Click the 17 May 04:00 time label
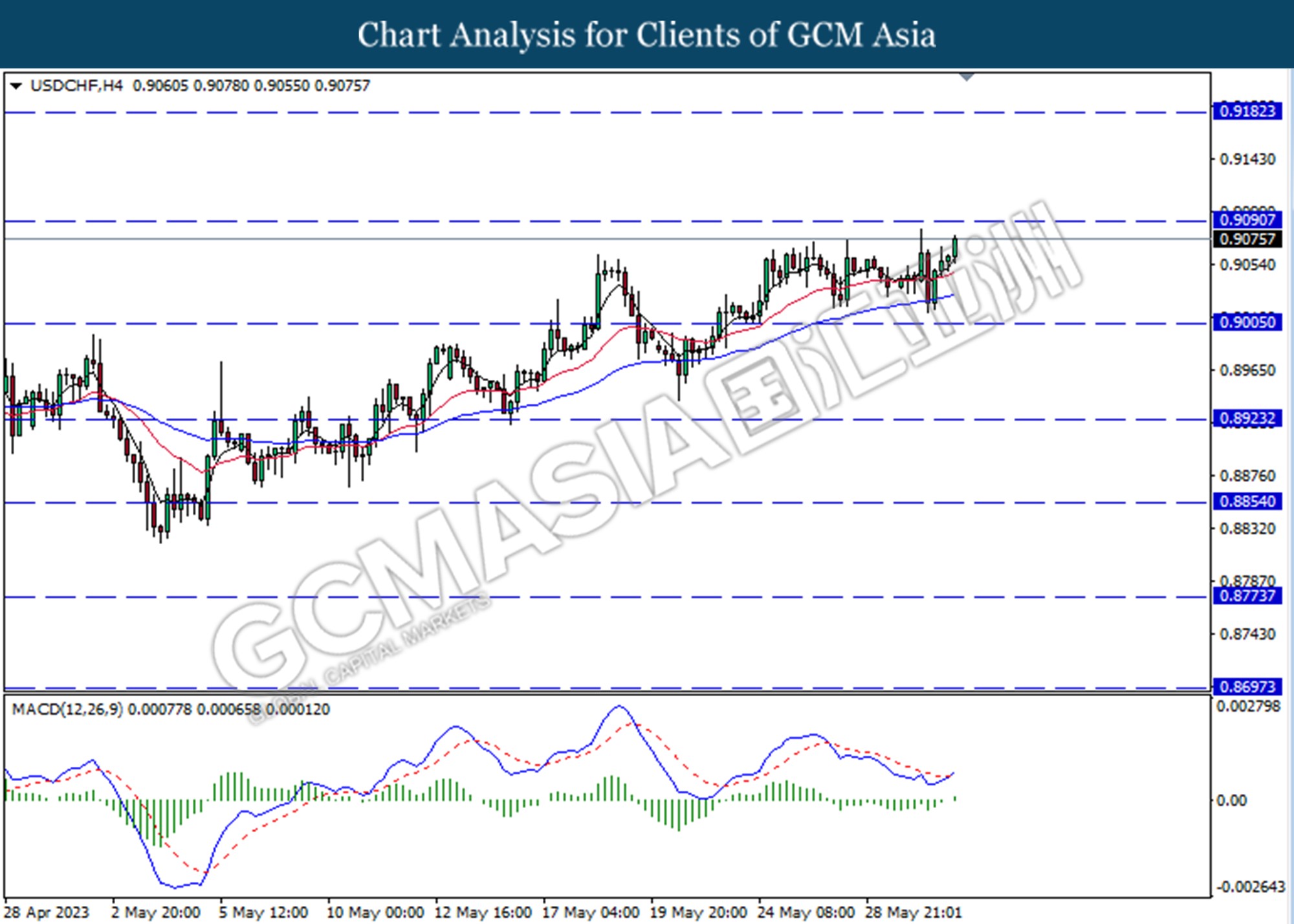1294x924 pixels. click(591, 912)
